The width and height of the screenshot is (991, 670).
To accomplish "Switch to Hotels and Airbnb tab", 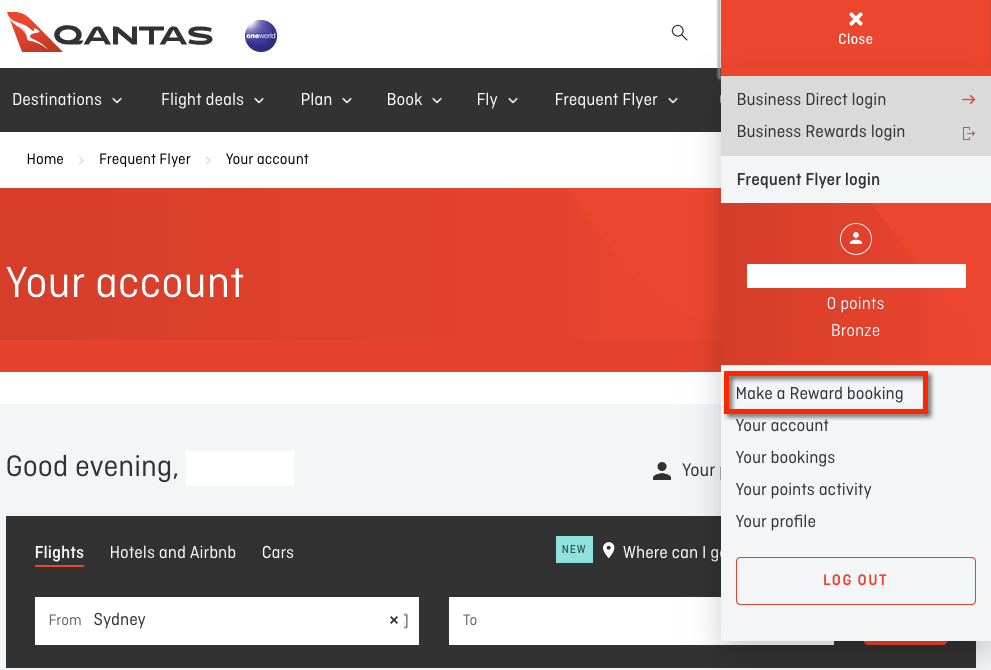I will (x=173, y=552).
